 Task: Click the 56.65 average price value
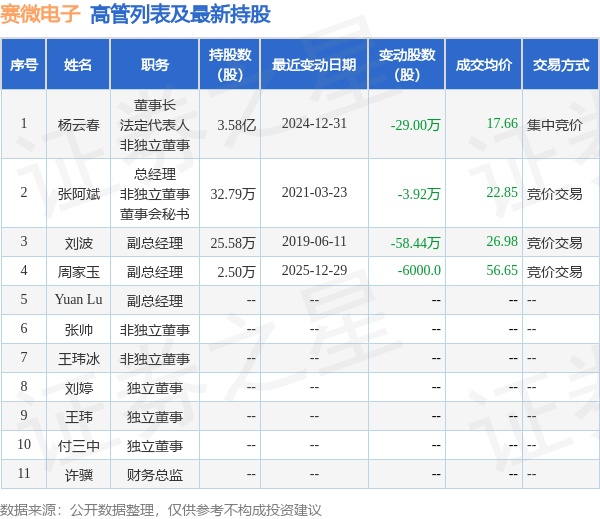tap(502, 271)
